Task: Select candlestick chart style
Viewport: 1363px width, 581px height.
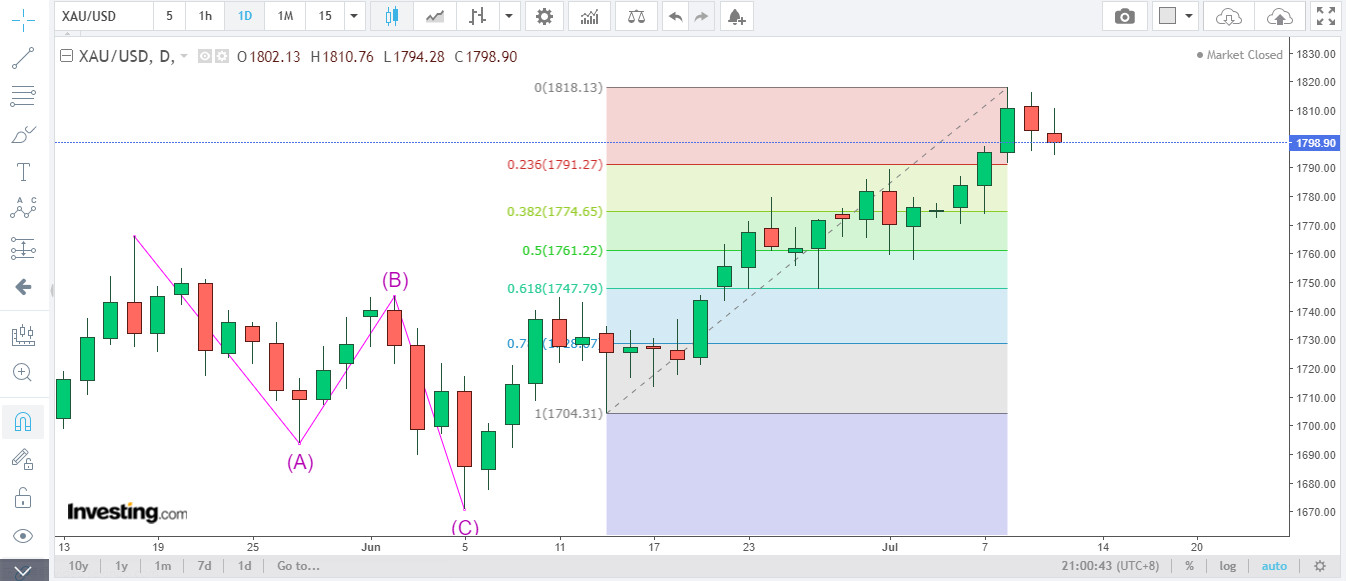Action: (391, 16)
